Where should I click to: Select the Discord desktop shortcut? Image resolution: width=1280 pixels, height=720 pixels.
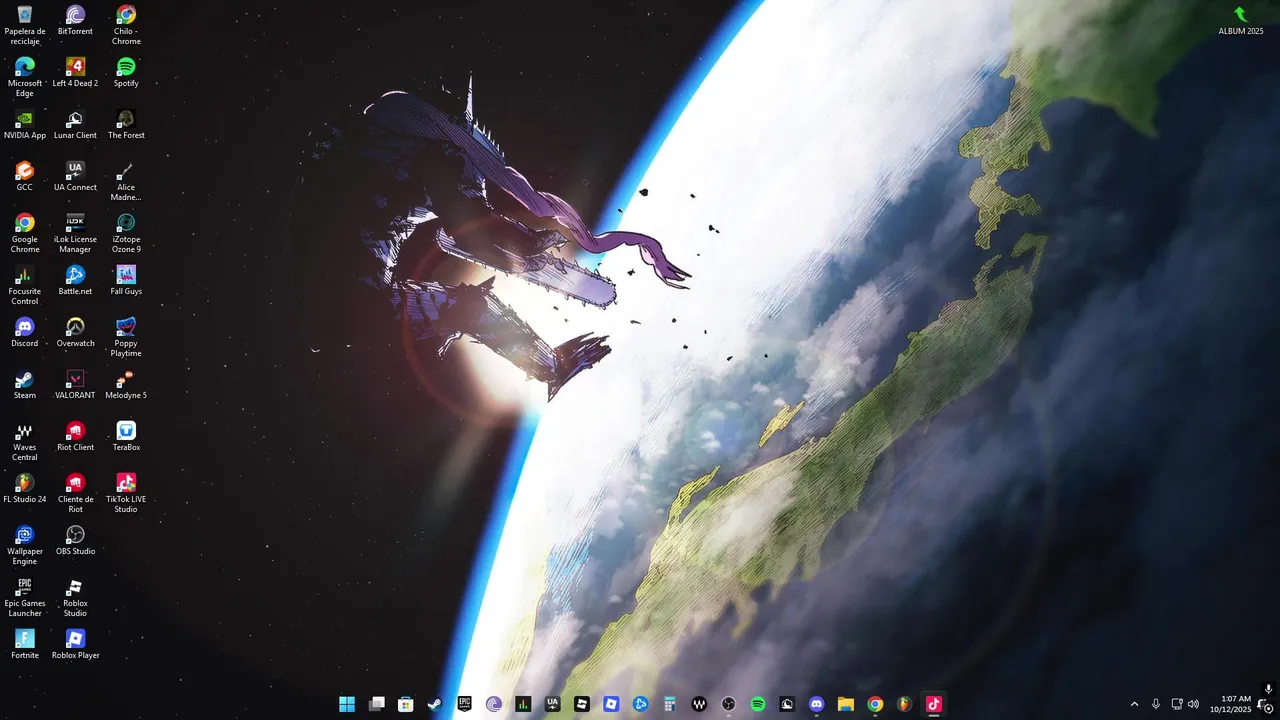25,332
